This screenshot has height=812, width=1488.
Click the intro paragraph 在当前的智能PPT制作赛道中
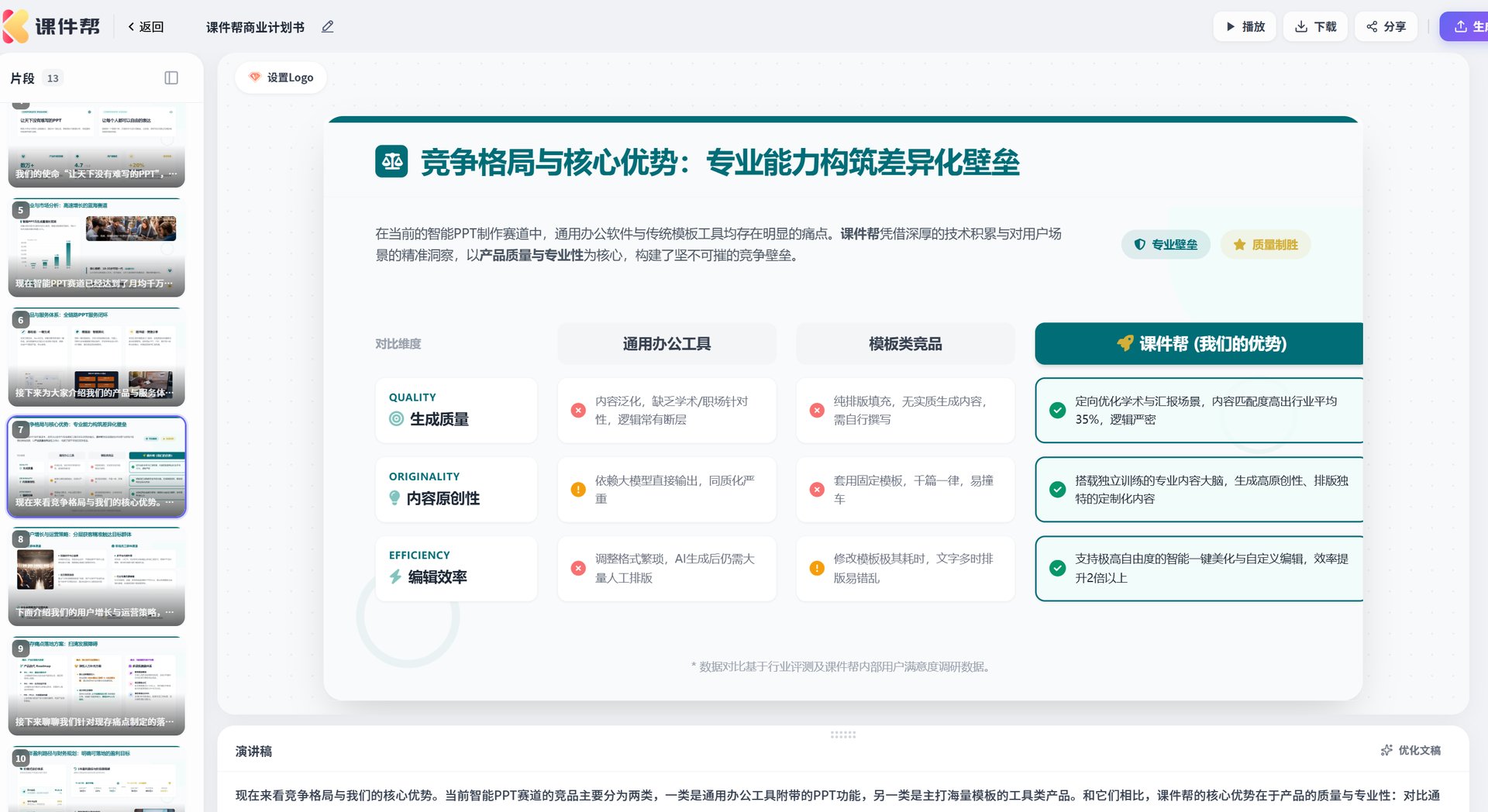click(718, 244)
